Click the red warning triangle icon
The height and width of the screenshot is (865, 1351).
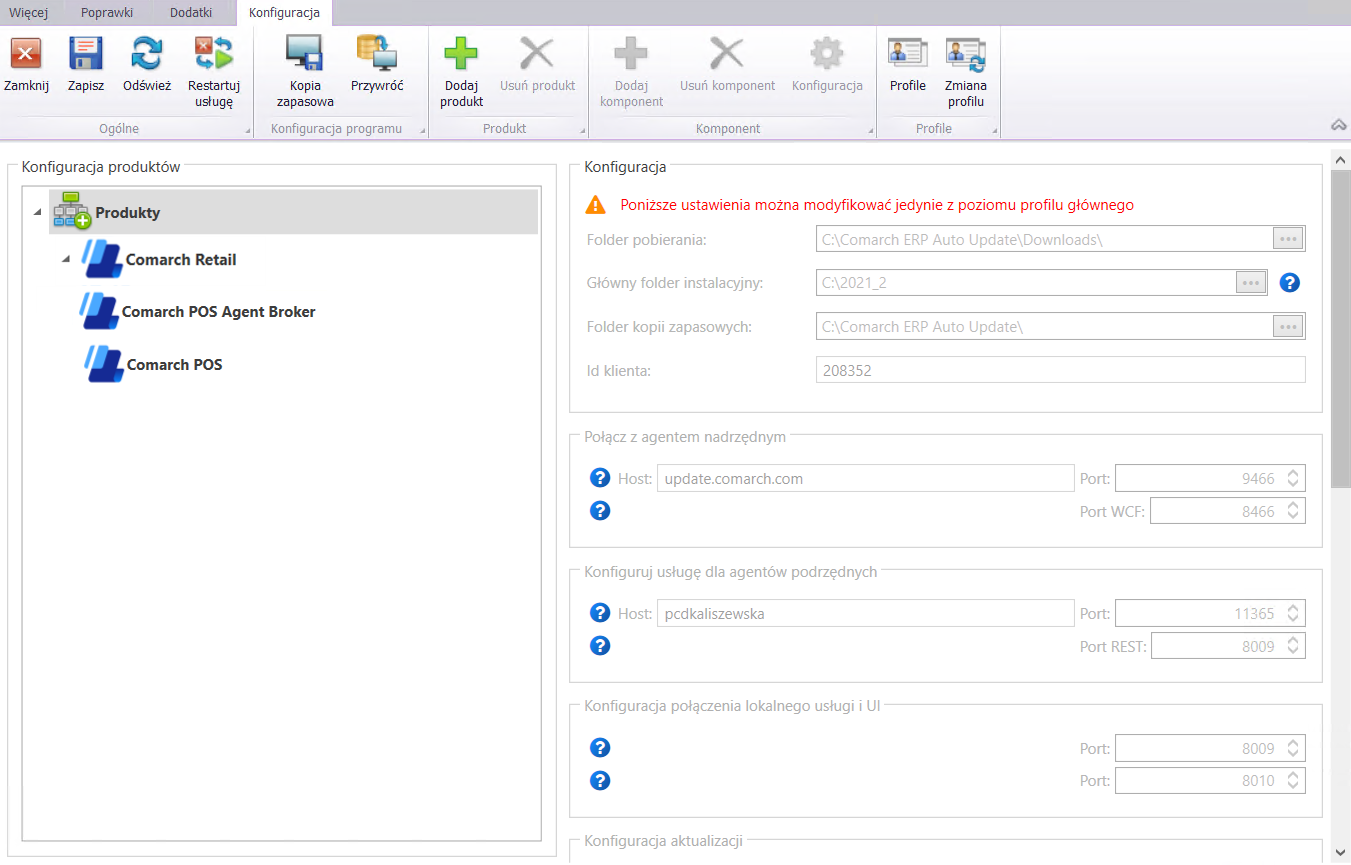click(x=596, y=205)
